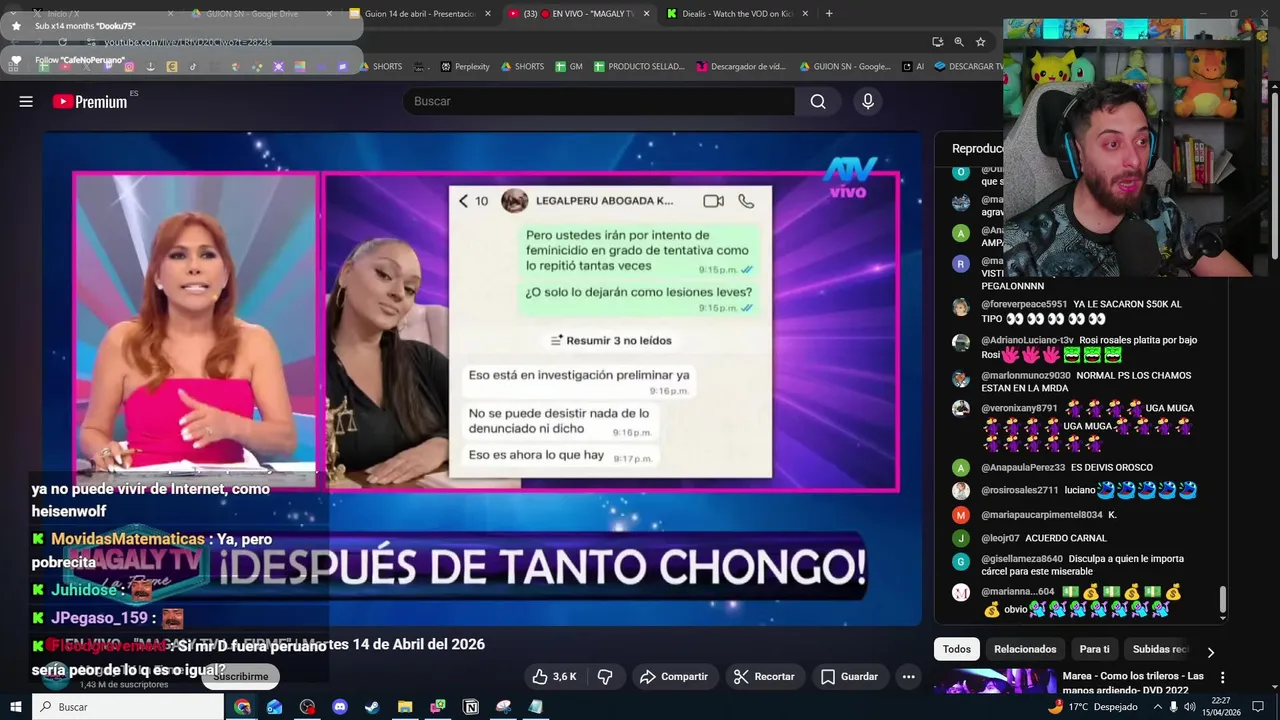Screen dimensions: 1280x720
Task: Switch to GUION SN - Google Drive tab
Action: click(x=260, y=14)
